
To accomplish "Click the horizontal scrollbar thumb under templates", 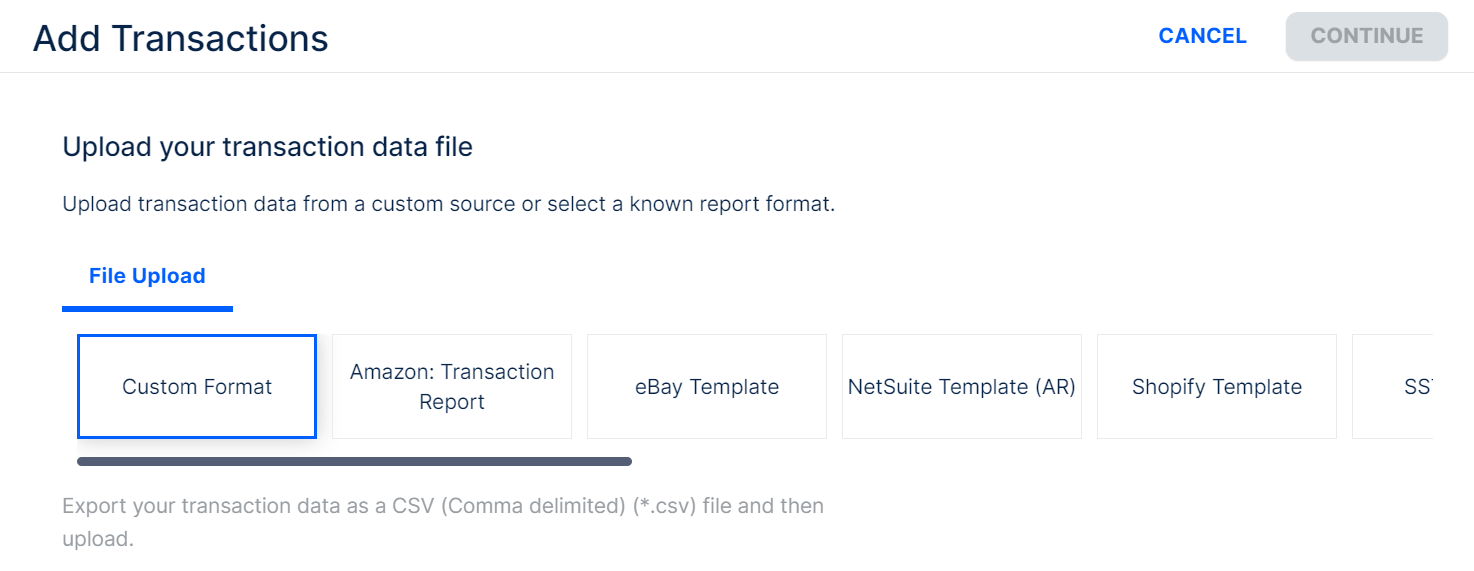I will [x=354, y=462].
